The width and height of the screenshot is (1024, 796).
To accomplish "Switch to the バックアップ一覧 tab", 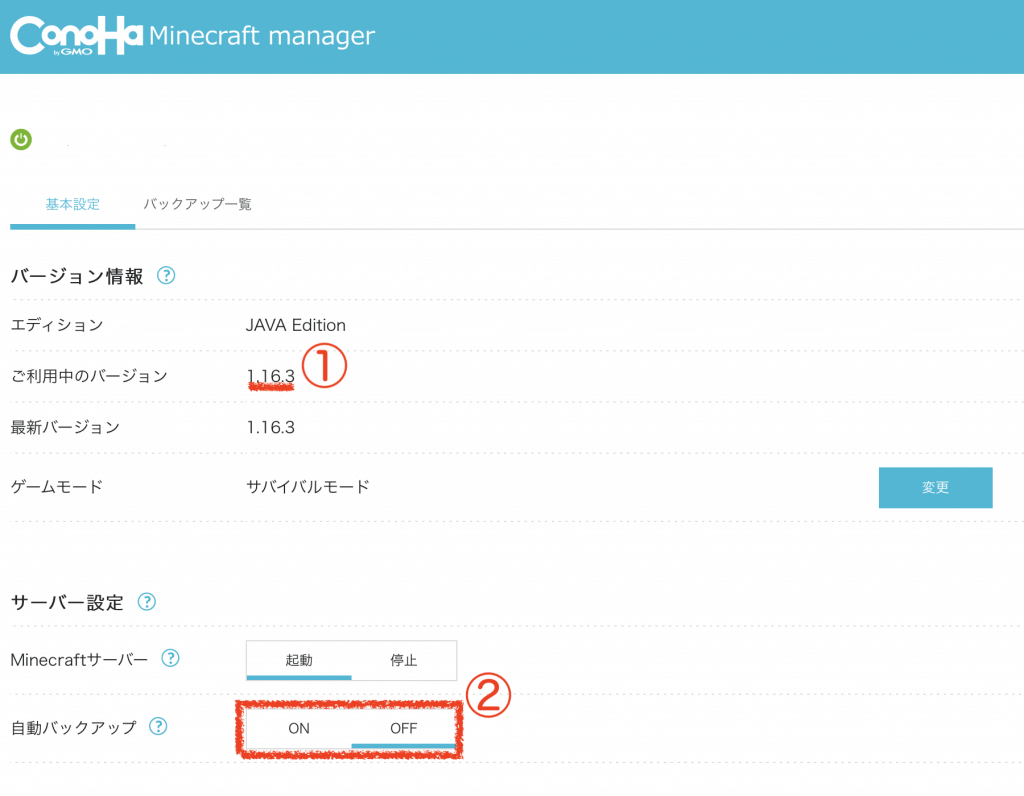I will click(197, 204).
